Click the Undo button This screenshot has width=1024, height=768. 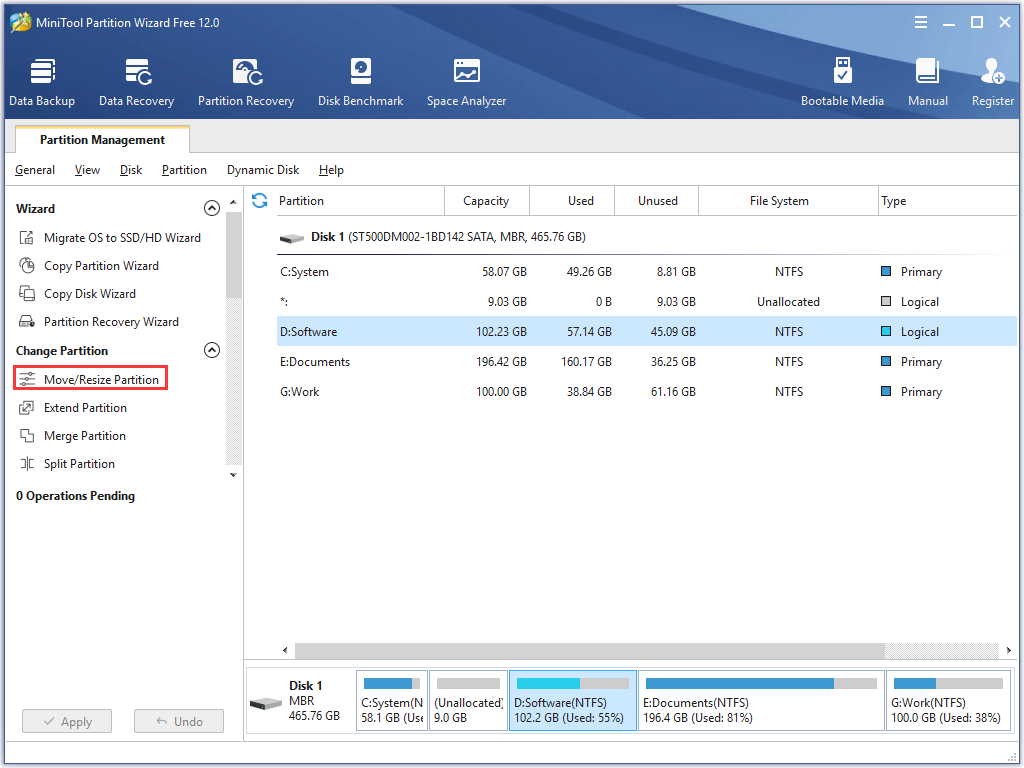coord(179,722)
